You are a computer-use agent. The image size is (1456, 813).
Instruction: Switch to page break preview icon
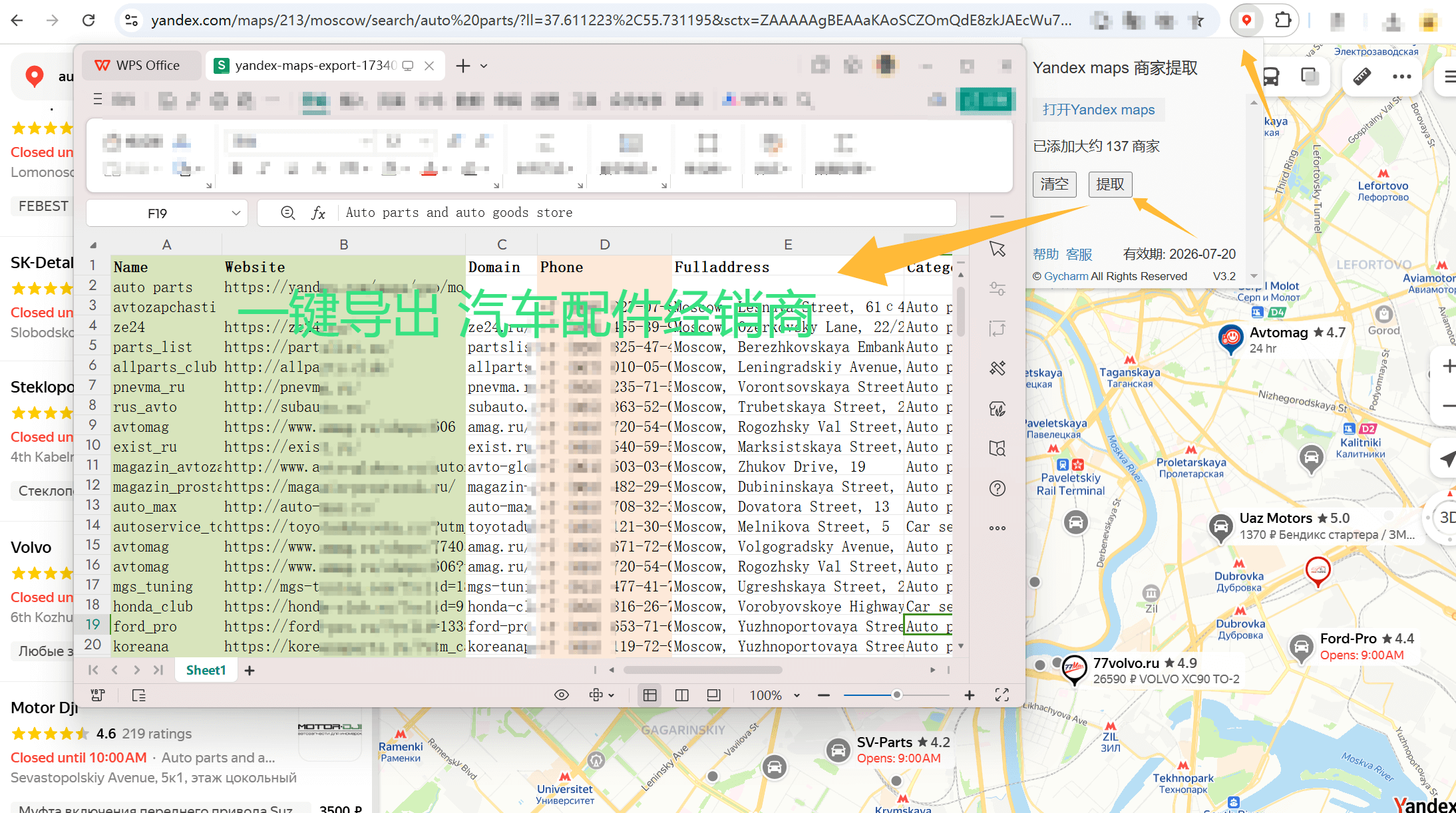[x=681, y=695]
